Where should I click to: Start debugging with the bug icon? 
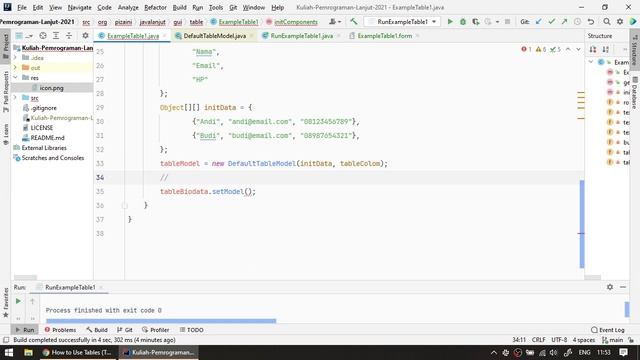(463, 22)
